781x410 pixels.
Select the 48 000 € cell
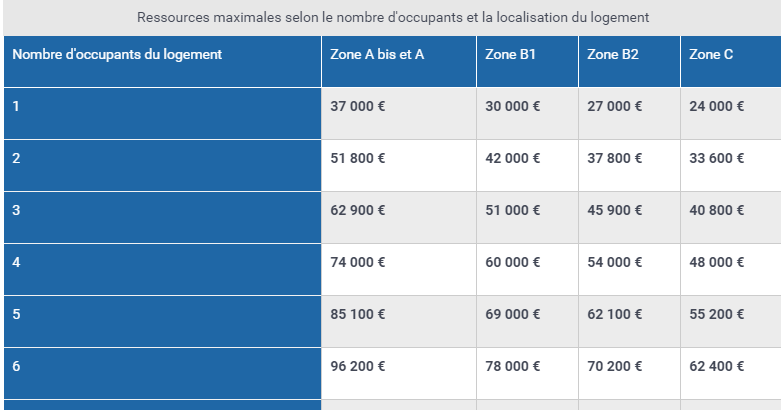point(717,262)
